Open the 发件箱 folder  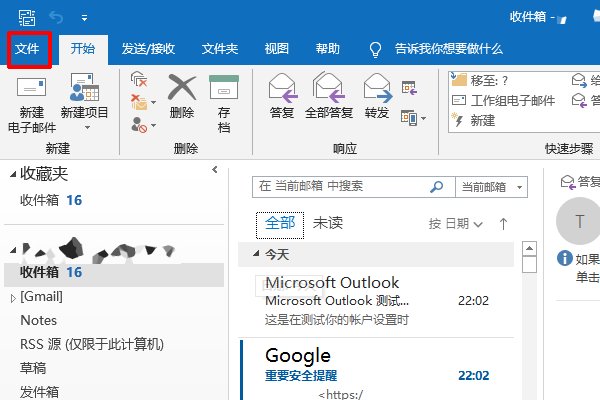click(39, 392)
